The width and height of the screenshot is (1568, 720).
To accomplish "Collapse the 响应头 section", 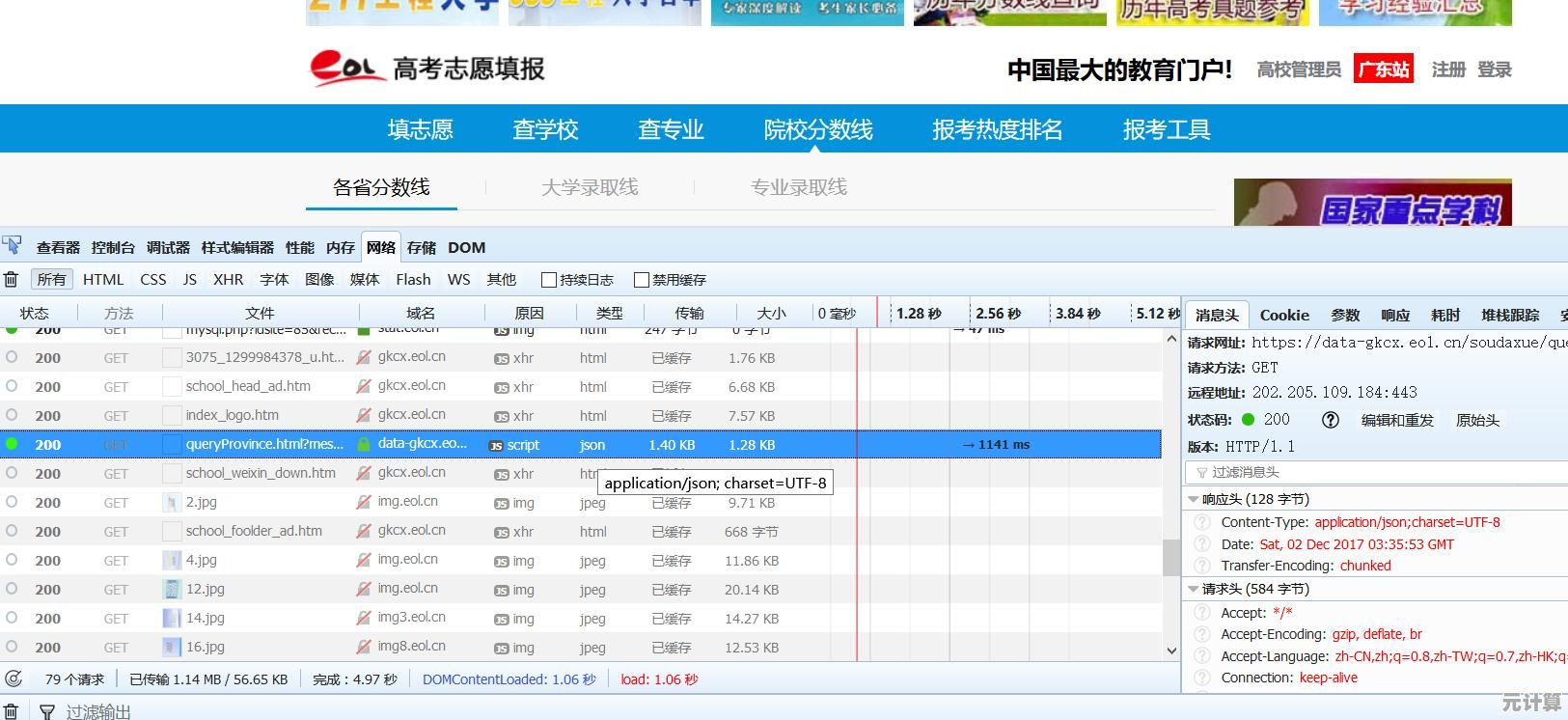I will point(1194,499).
